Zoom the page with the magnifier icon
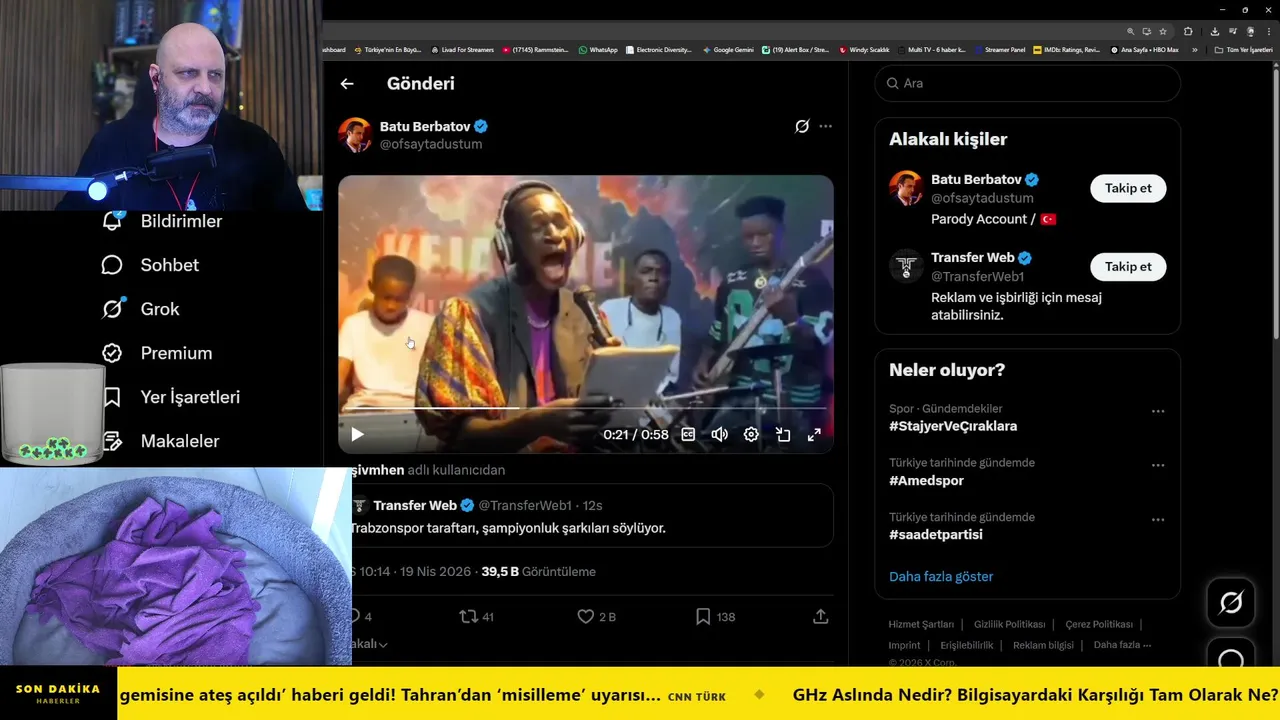Image resolution: width=1280 pixels, height=720 pixels. click(1131, 31)
